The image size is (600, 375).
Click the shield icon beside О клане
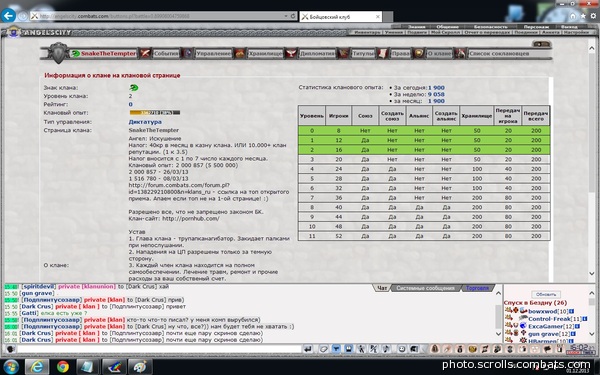419,53
